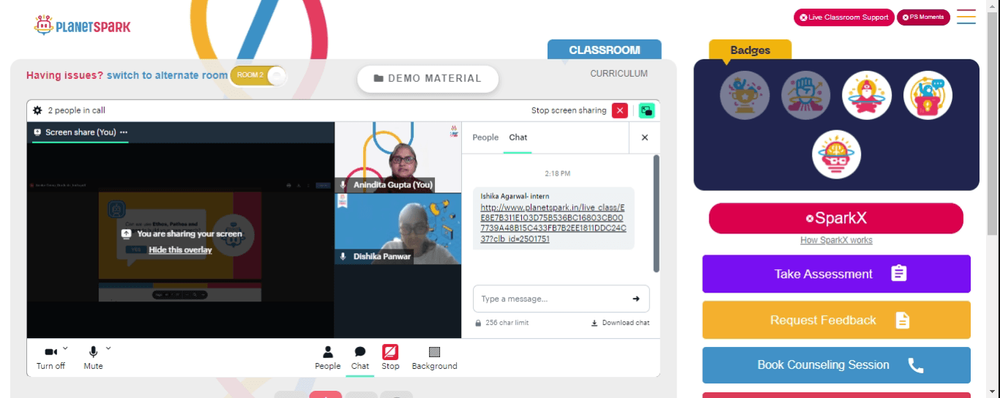Click Request Feedback button
This screenshot has height=398, width=1000.
coord(836,320)
